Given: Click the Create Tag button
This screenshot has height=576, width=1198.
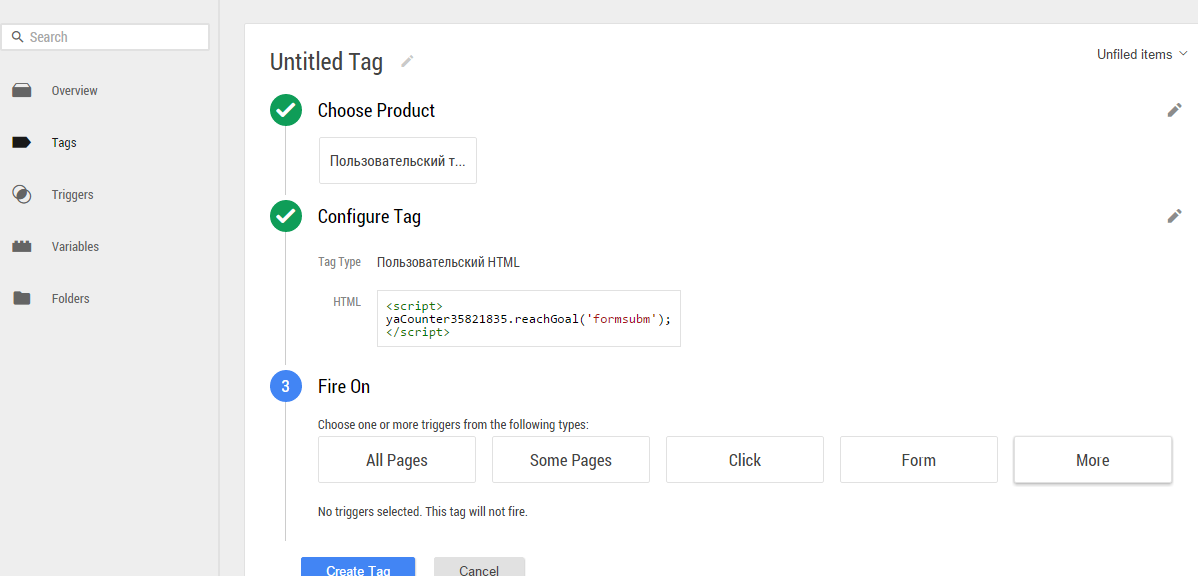Looking at the screenshot, I should click(x=358, y=567).
